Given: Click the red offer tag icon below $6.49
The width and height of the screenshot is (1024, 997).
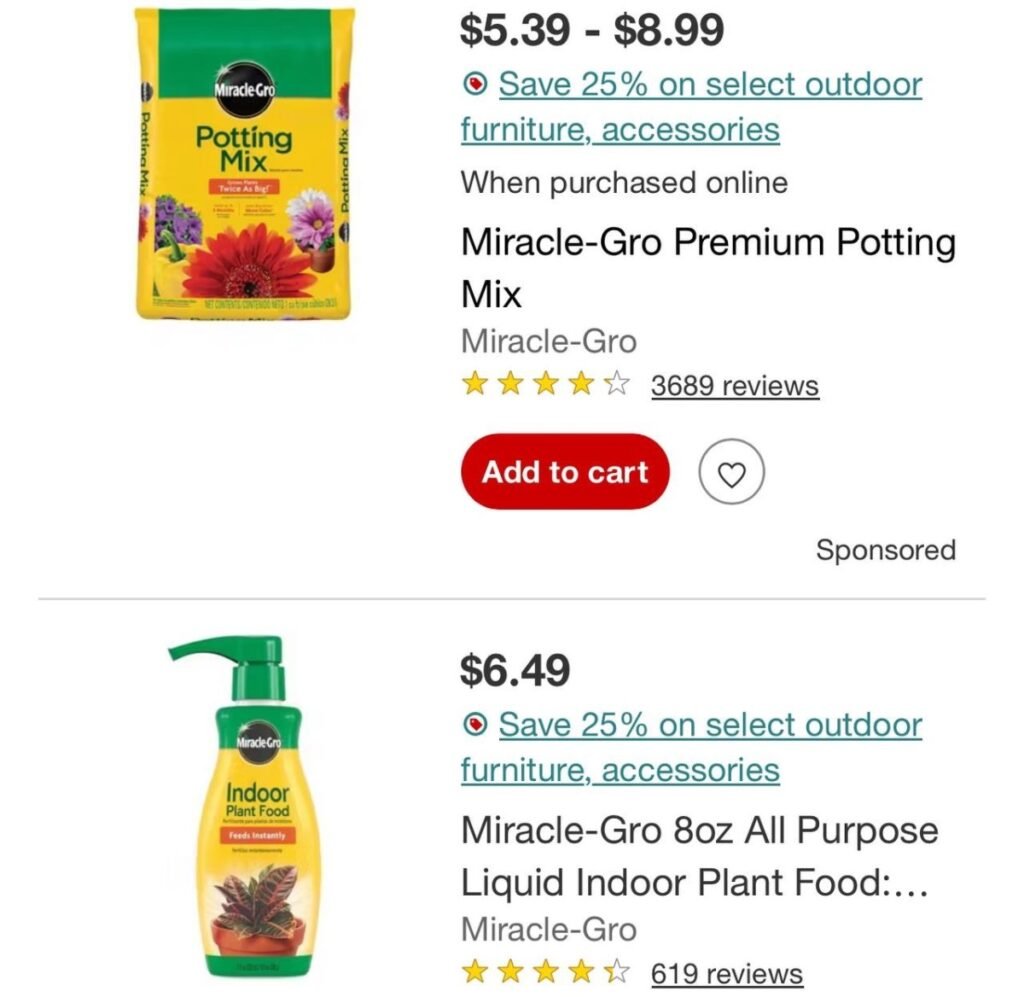Looking at the screenshot, I should click(x=476, y=725).
